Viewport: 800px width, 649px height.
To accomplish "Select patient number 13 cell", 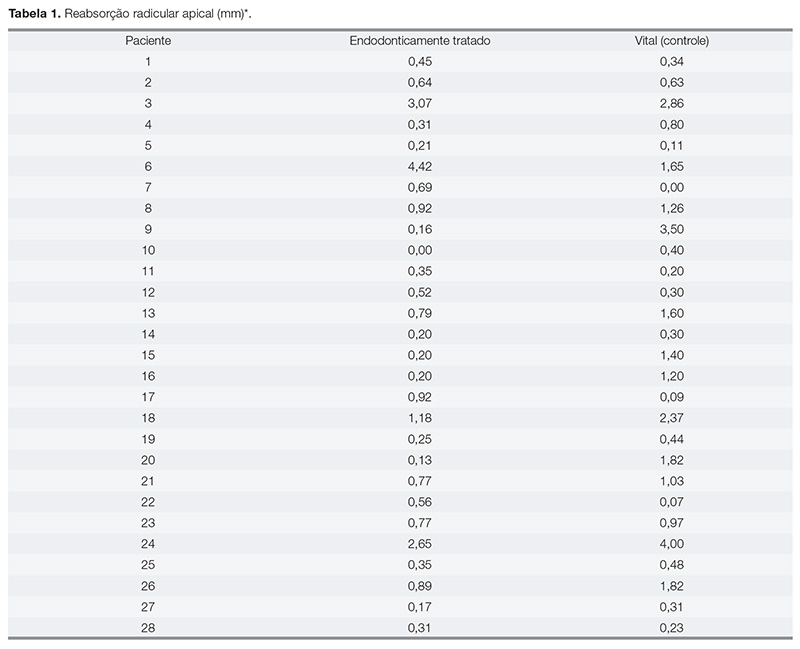I will pyautogui.click(x=147, y=313).
